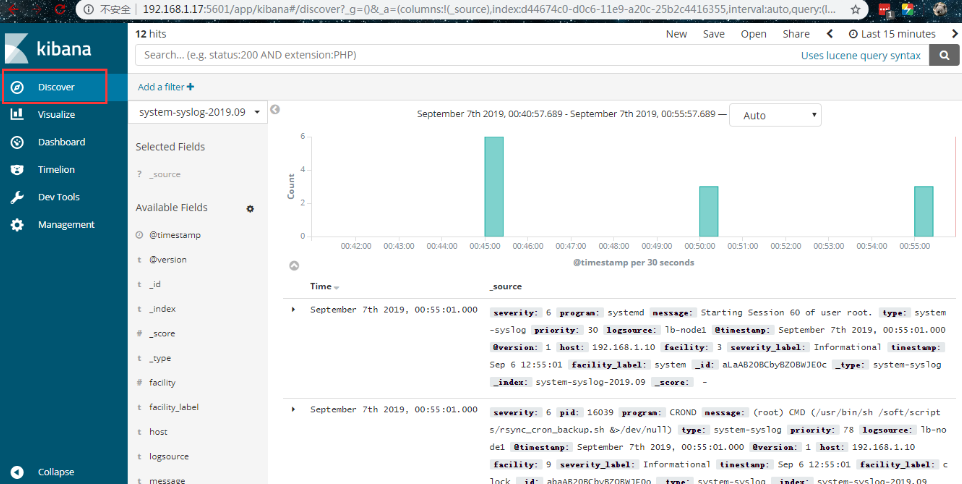Image resolution: width=962 pixels, height=484 pixels.
Task: Open the available fields settings gear
Action: click(250, 209)
